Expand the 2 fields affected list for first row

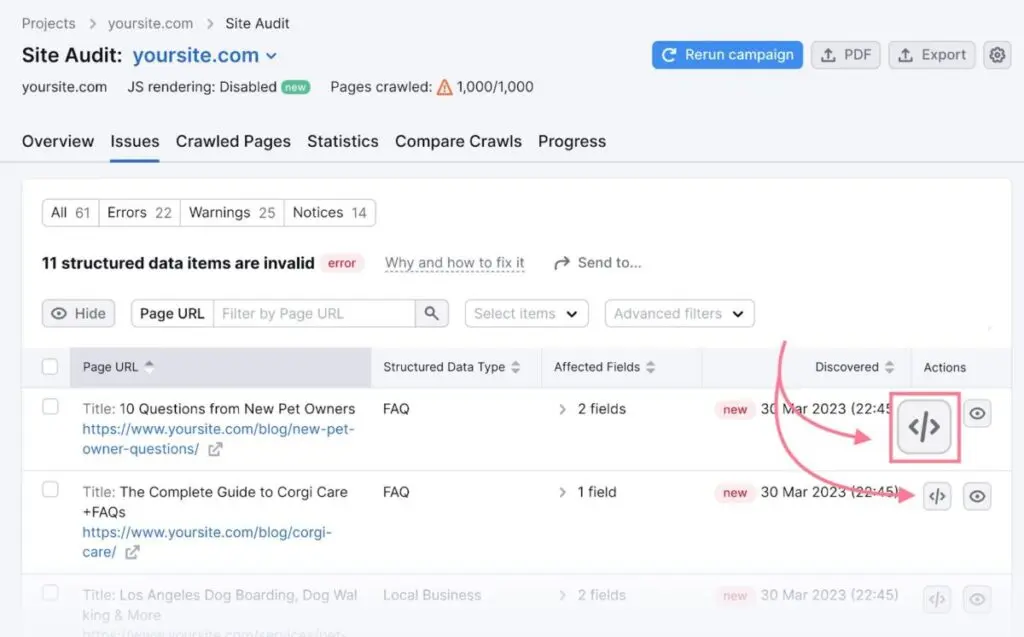coord(563,409)
